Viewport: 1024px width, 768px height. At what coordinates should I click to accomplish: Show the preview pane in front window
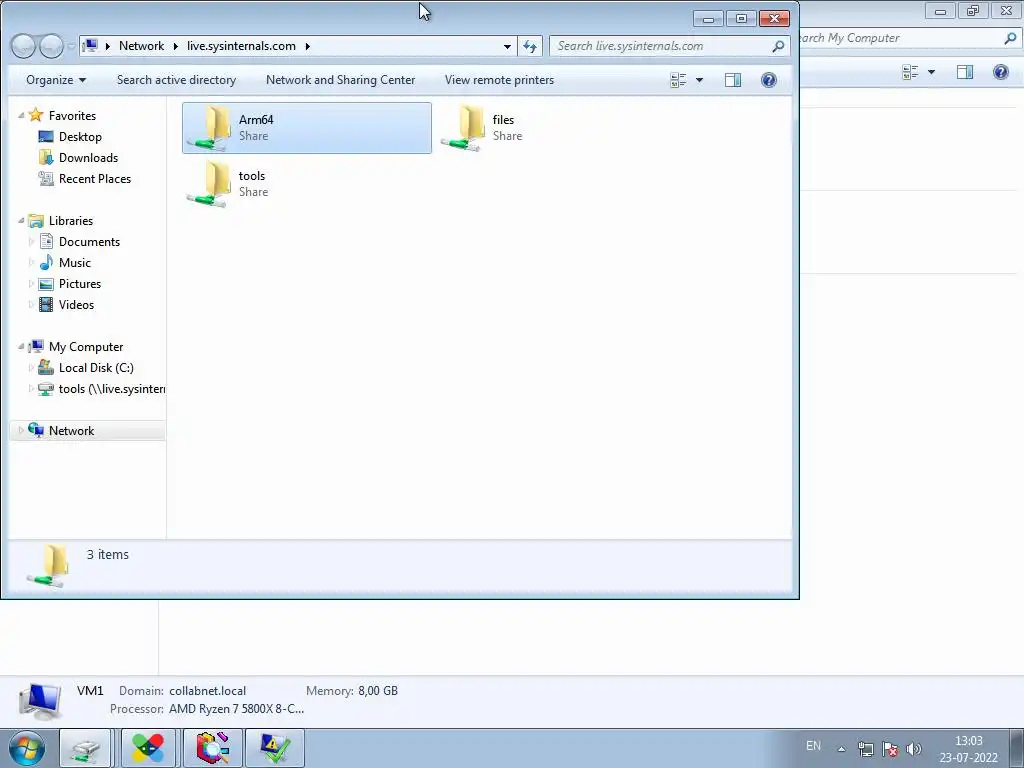pos(733,80)
